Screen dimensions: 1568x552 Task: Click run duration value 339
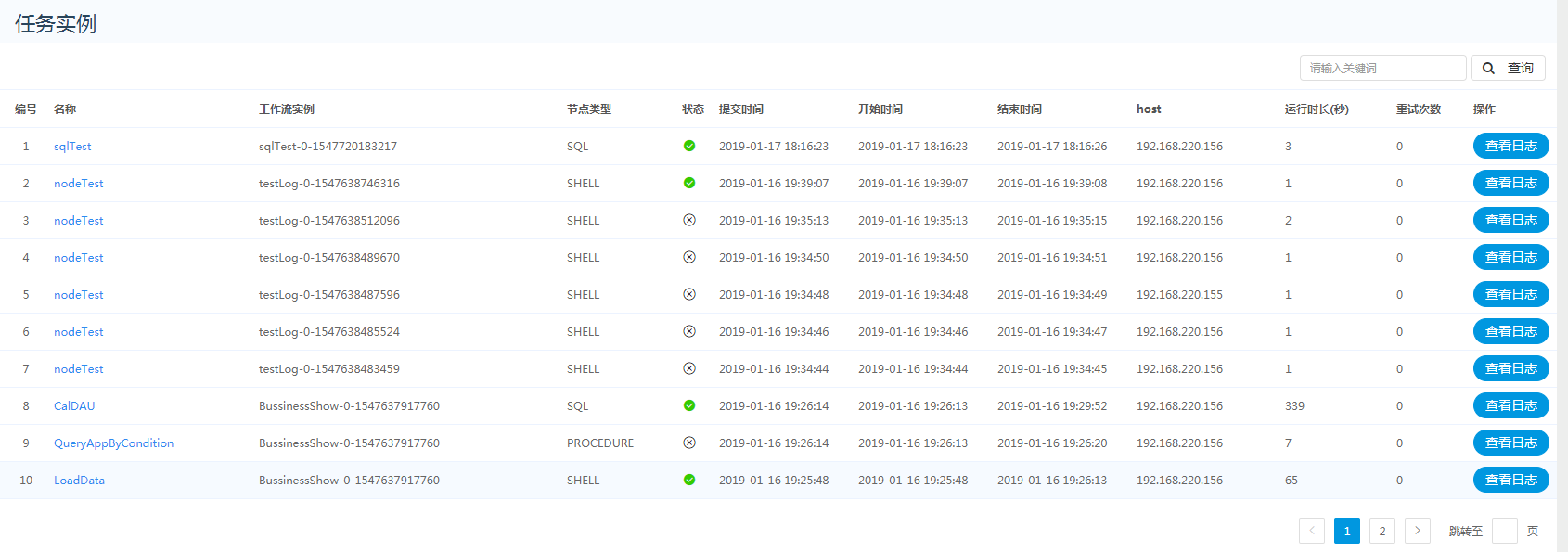pos(1294,406)
